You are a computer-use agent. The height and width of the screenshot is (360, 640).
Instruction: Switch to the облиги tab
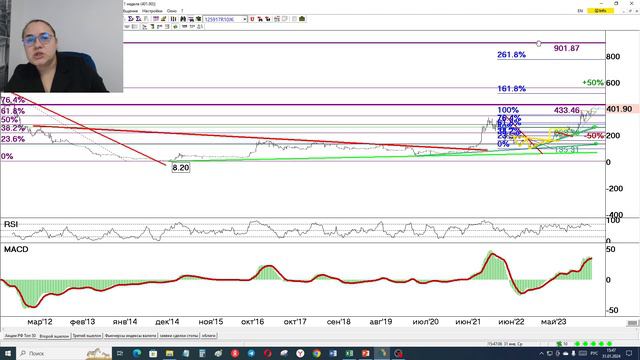click(x=209, y=336)
